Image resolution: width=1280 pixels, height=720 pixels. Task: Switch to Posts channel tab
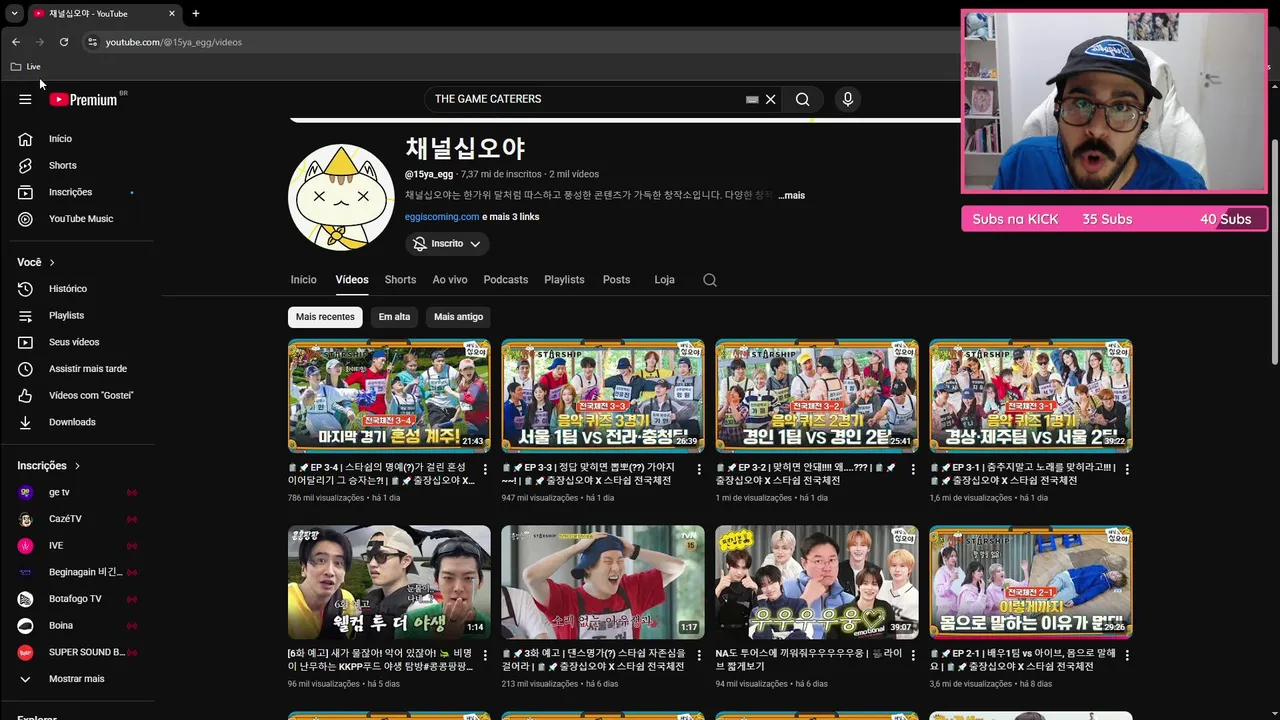[616, 280]
